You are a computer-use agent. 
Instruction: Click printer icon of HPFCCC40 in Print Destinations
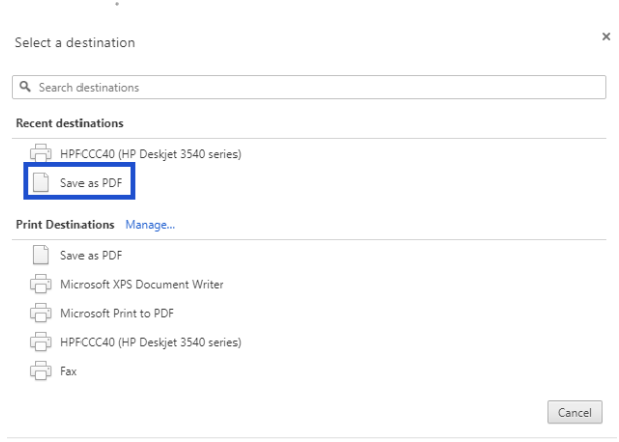pyautogui.click(x=41, y=342)
